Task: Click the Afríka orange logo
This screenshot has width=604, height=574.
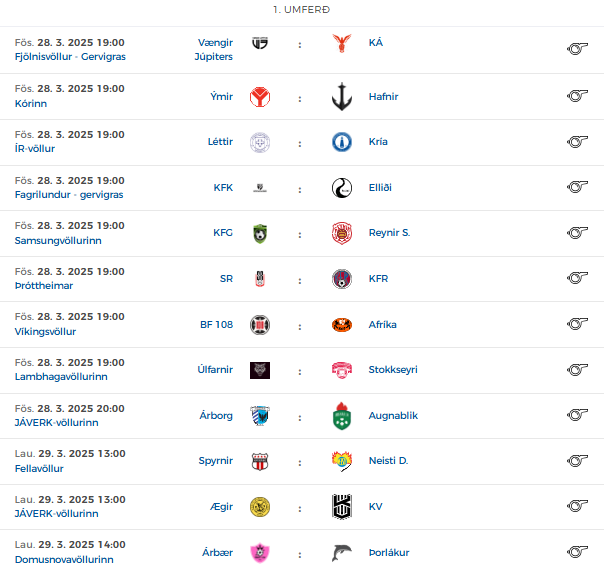Action: point(342,325)
